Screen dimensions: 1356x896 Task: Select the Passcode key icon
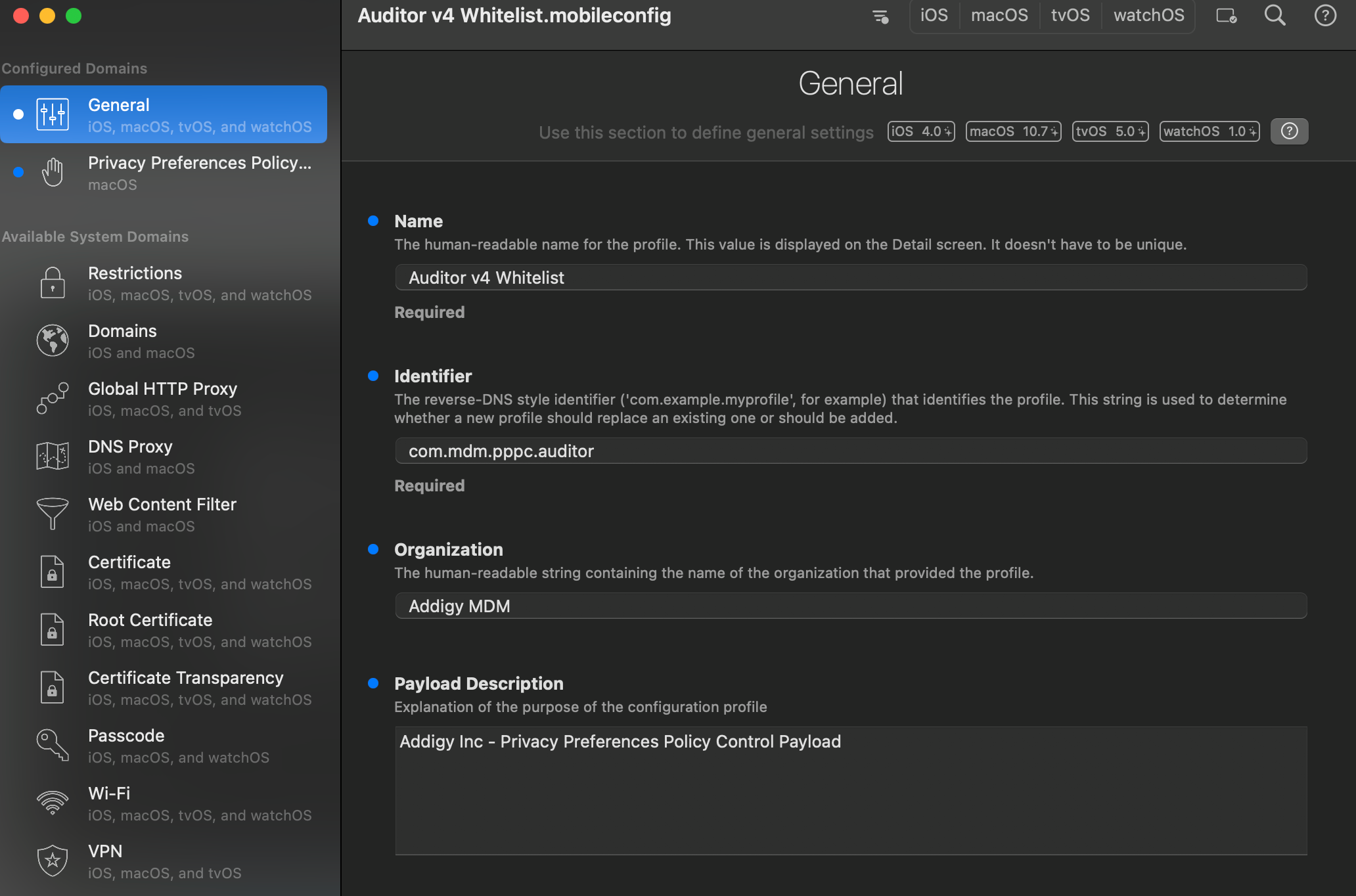52,745
